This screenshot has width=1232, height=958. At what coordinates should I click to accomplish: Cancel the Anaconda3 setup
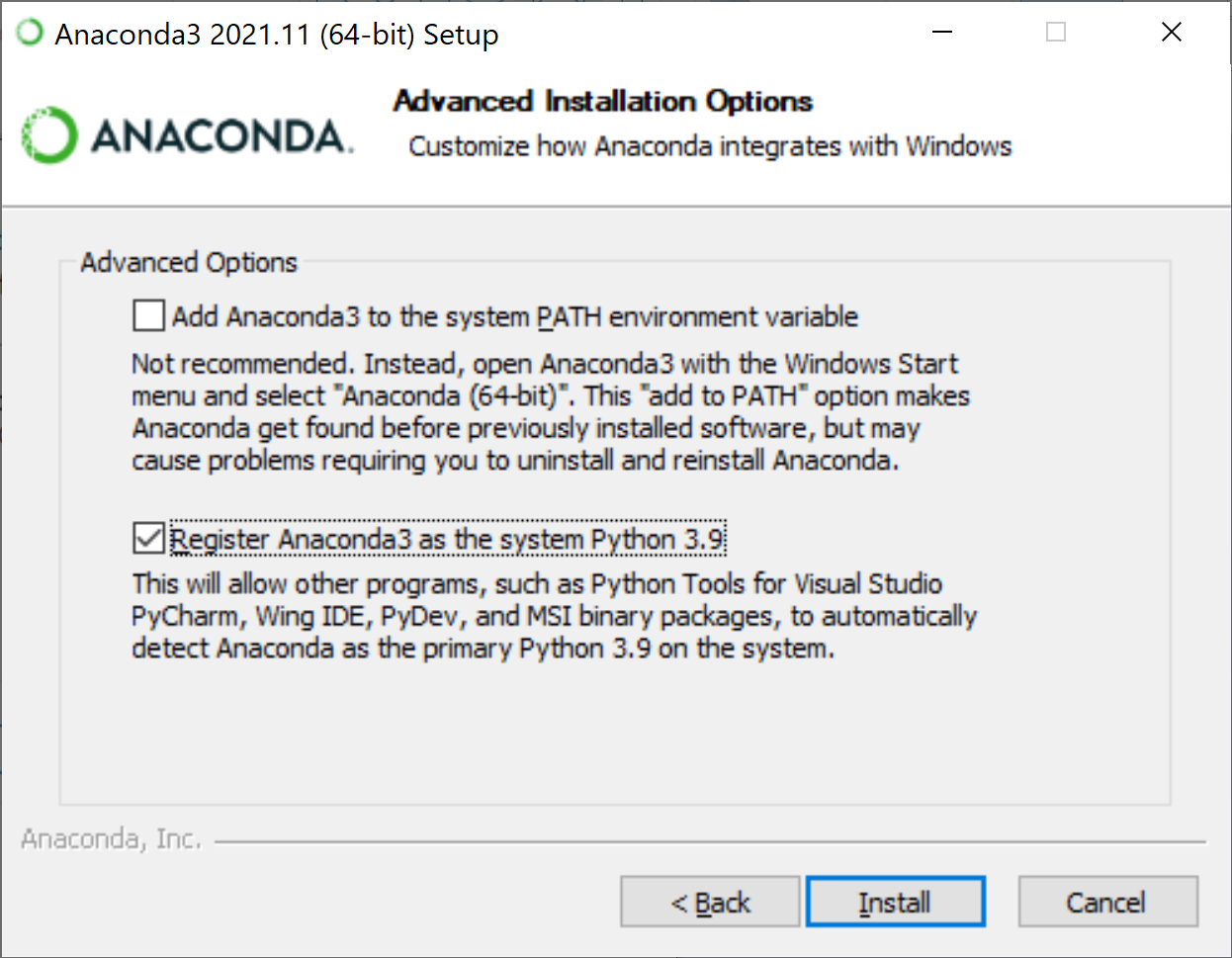[1107, 902]
